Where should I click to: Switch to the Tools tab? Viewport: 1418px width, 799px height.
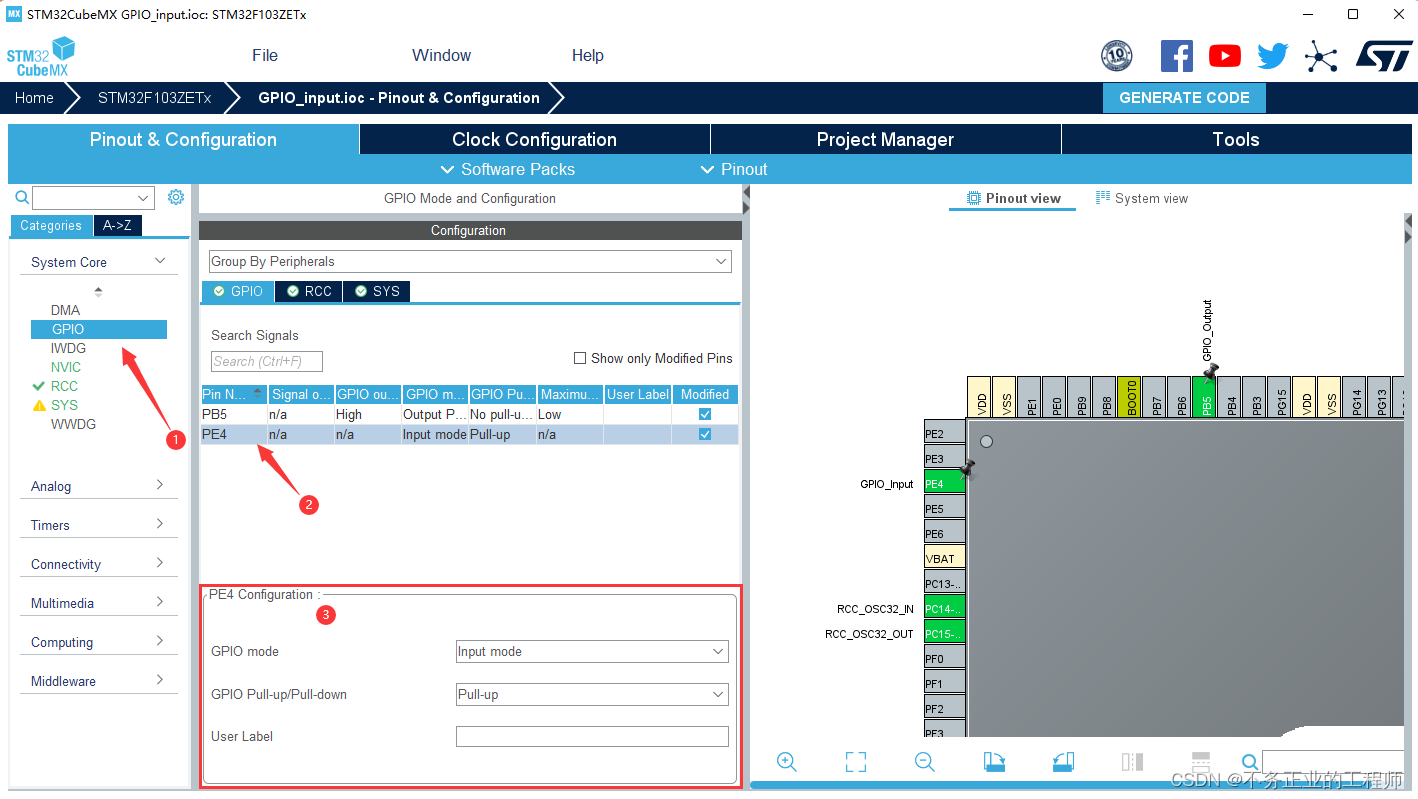[1236, 139]
